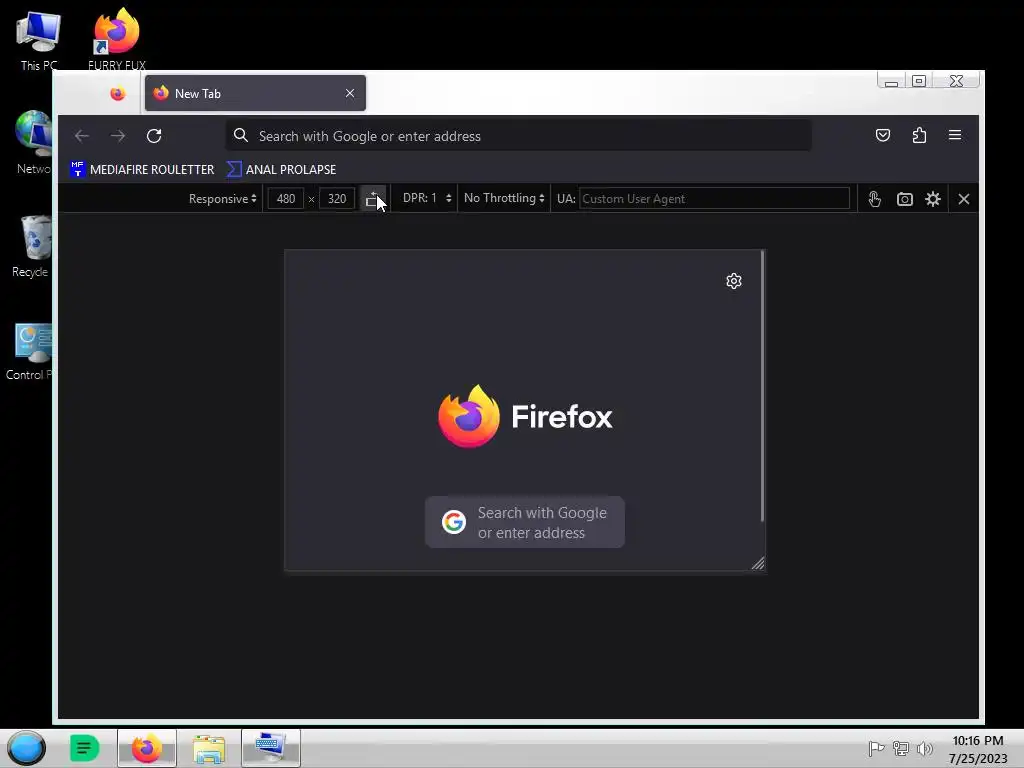1024x768 pixels.
Task: Click the in-page Google search box
Action: [525, 522]
